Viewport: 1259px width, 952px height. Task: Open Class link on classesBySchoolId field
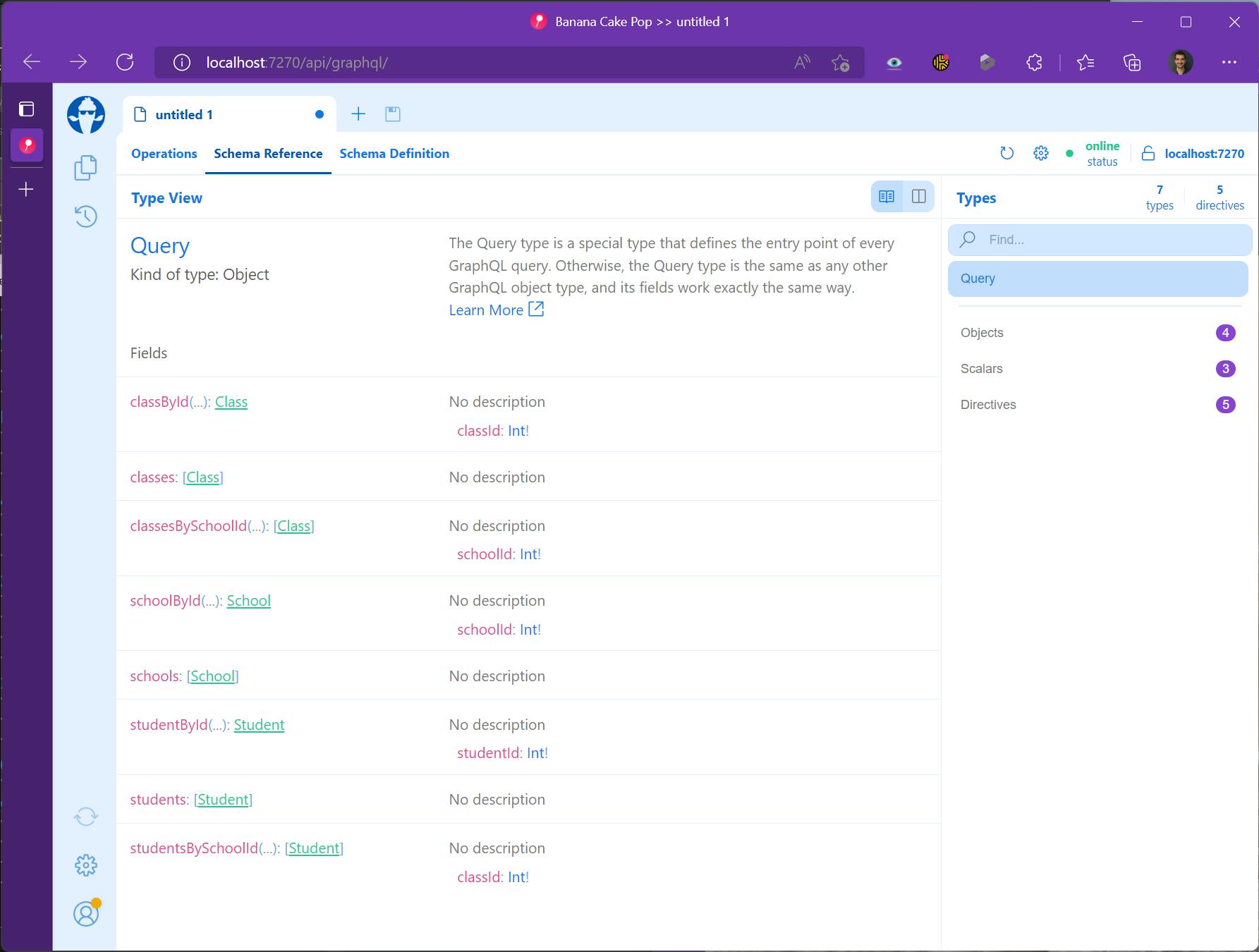(294, 526)
